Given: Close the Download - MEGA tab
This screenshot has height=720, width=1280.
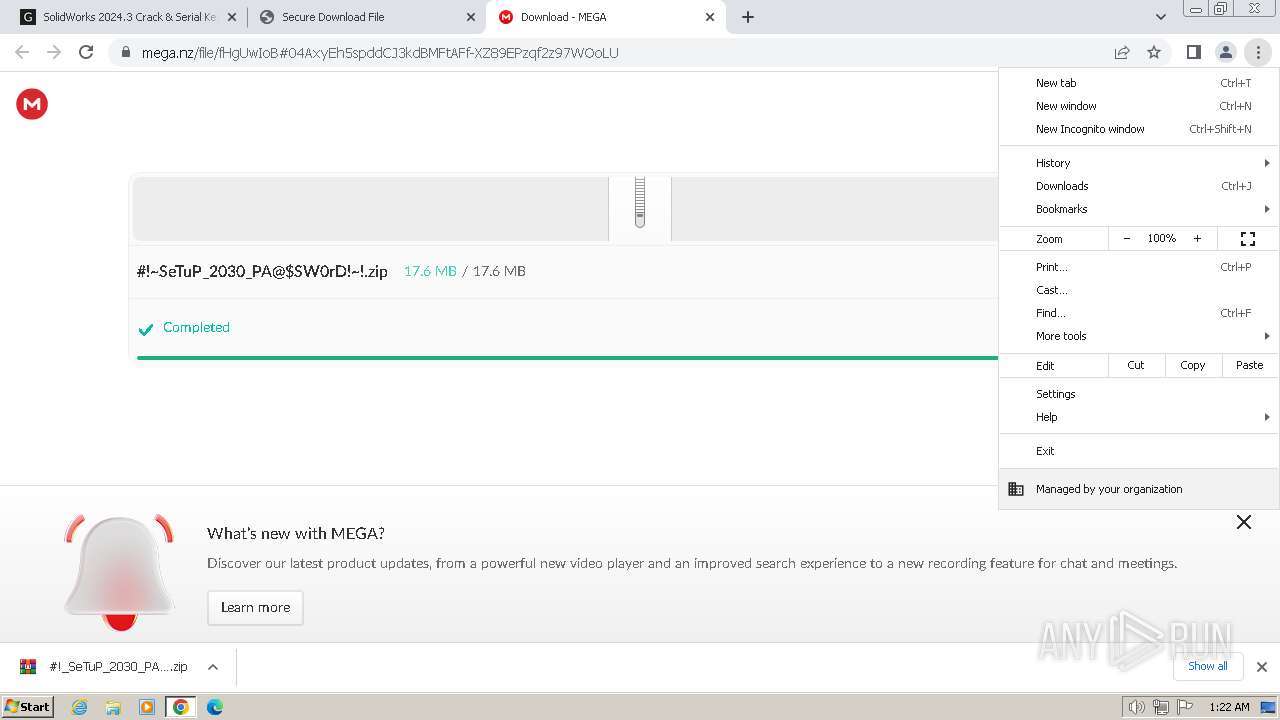Looking at the screenshot, I should pyautogui.click(x=710, y=17).
